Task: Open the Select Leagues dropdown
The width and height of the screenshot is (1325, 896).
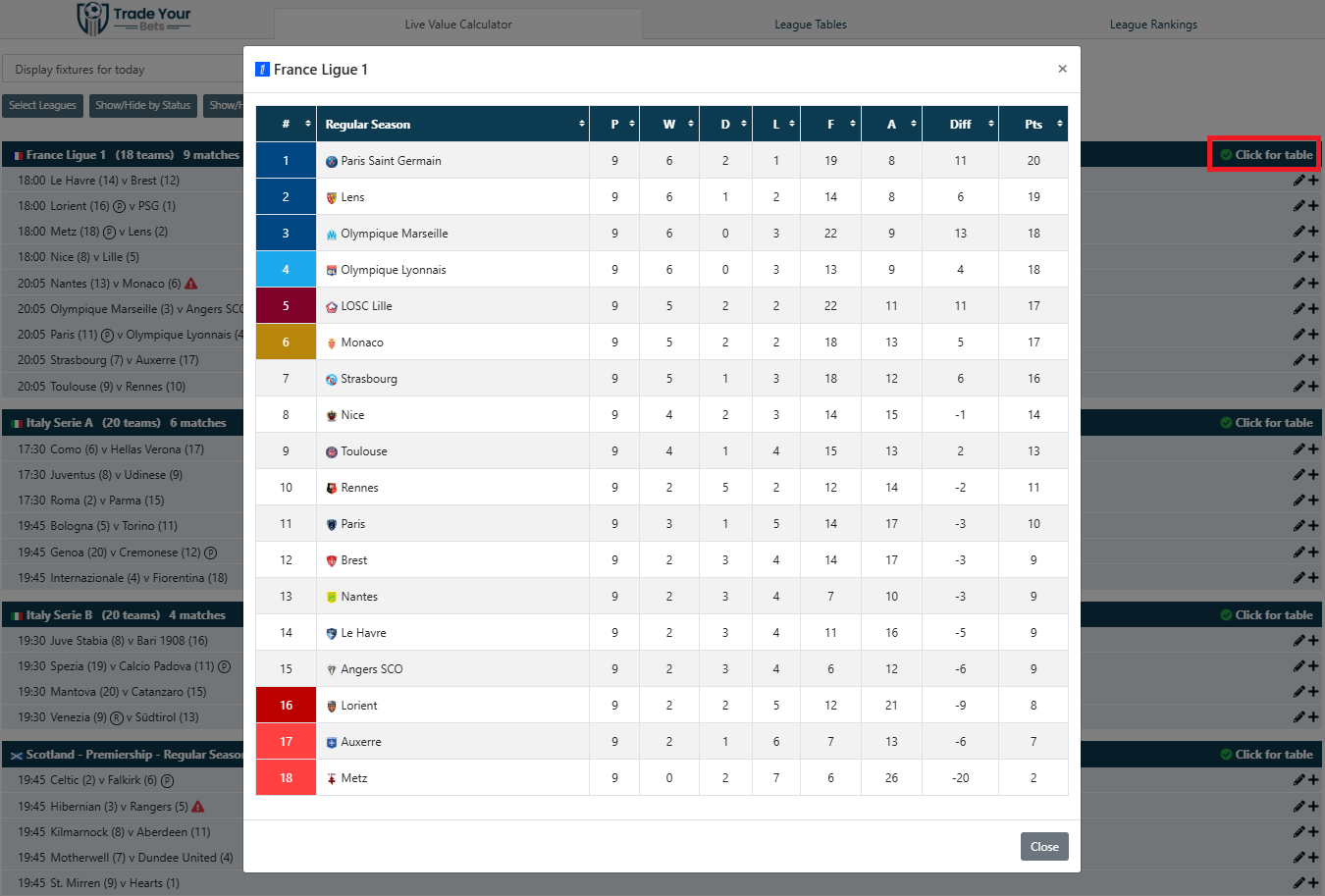Action: click(42, 106)
